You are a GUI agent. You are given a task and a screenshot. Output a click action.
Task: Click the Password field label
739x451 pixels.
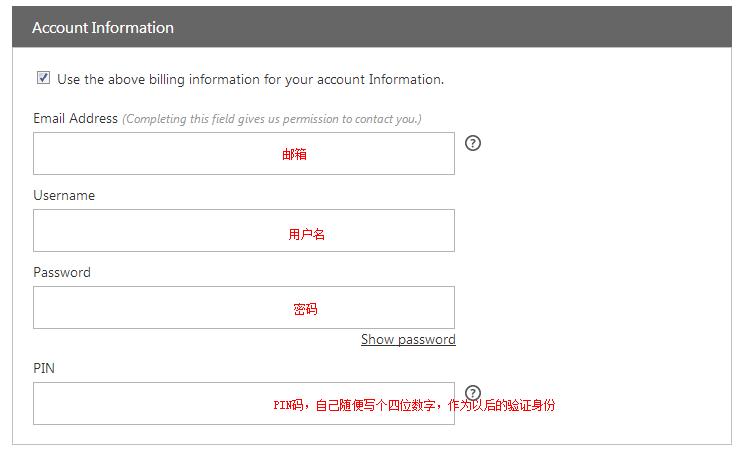(62, 272)
